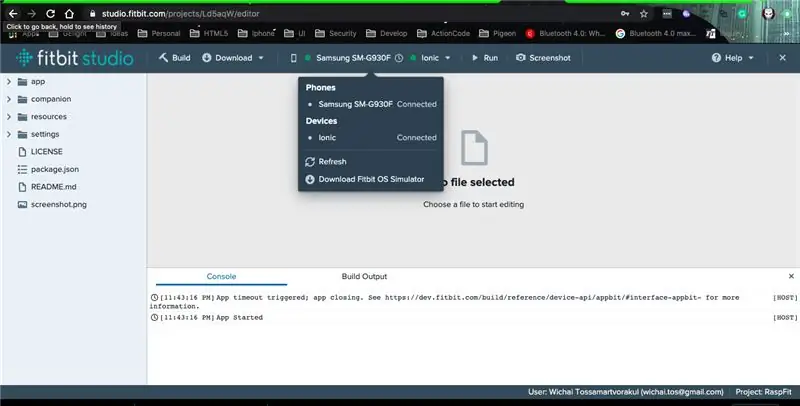Select Samsung SM-G930F Connected phone entry
Image resolution: width=800 pixels, height=406 pixels.
click(371, 104)
